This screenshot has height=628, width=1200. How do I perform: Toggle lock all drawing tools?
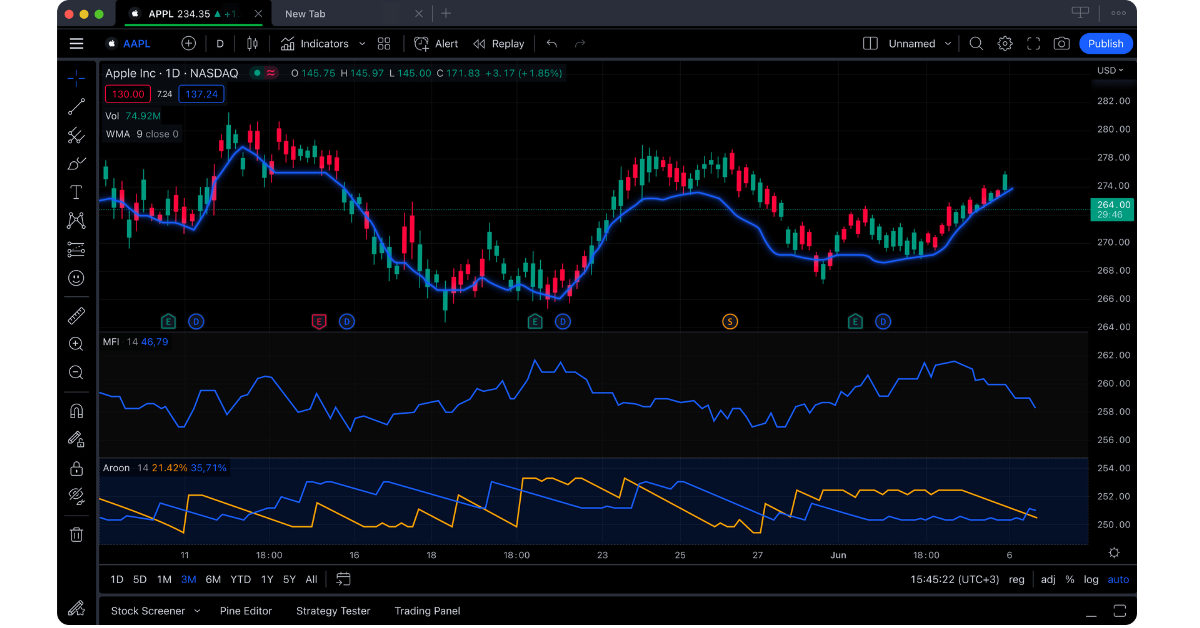(76, 468)
